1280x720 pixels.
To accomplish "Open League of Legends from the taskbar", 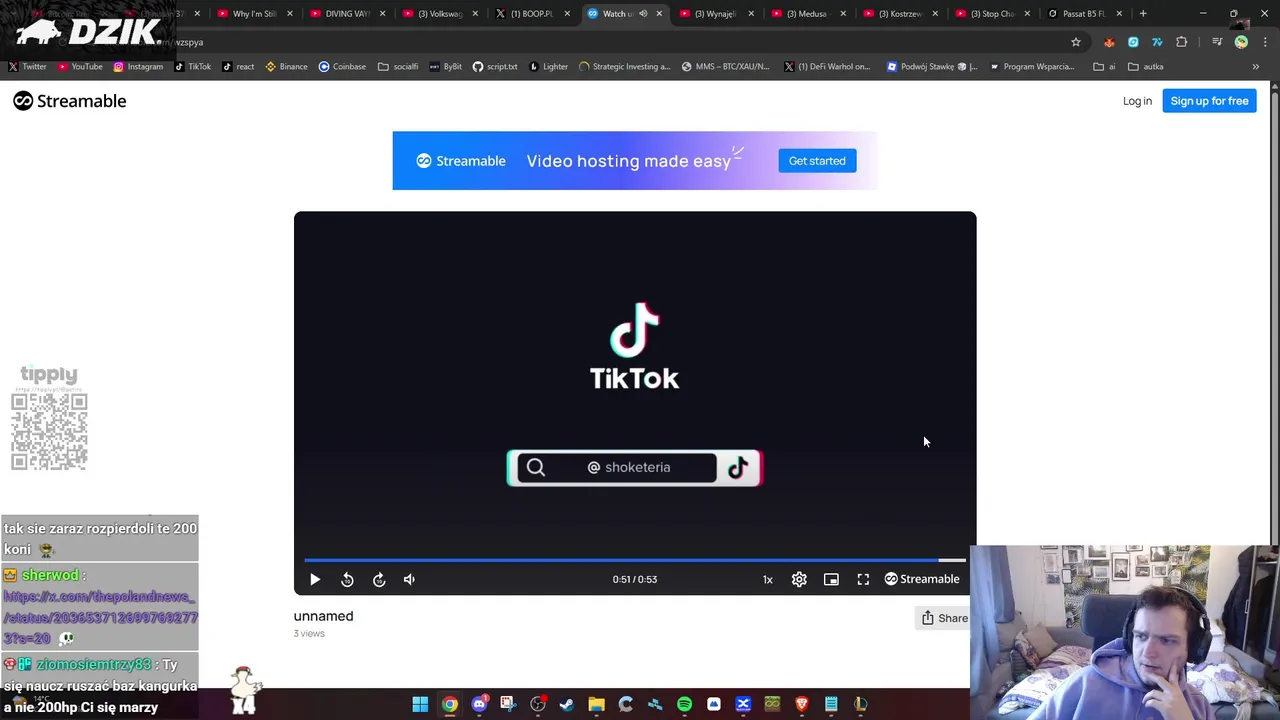I will coord(860,704).
